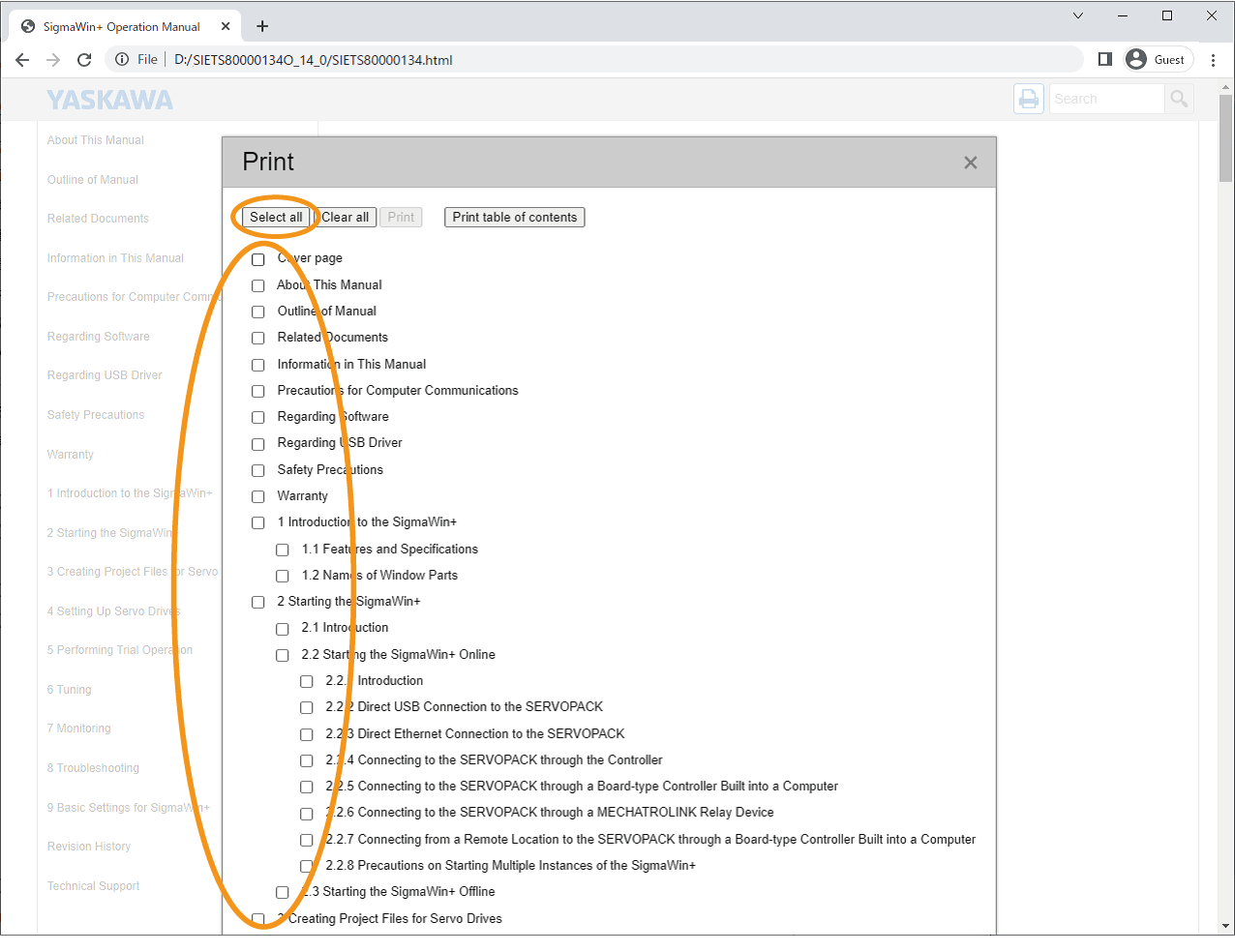Enable the 1.2 Names of Window Parts checkbox
The width and height of the screenshot is (1235, 952).
tap(283, 576)
